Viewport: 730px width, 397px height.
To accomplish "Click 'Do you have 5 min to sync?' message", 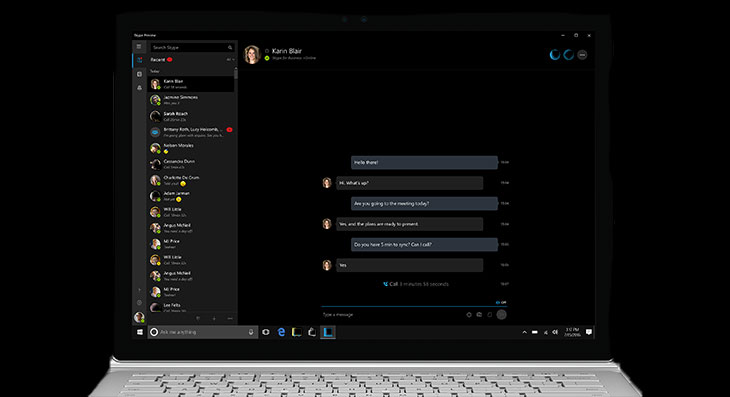I will click(424, 244).
